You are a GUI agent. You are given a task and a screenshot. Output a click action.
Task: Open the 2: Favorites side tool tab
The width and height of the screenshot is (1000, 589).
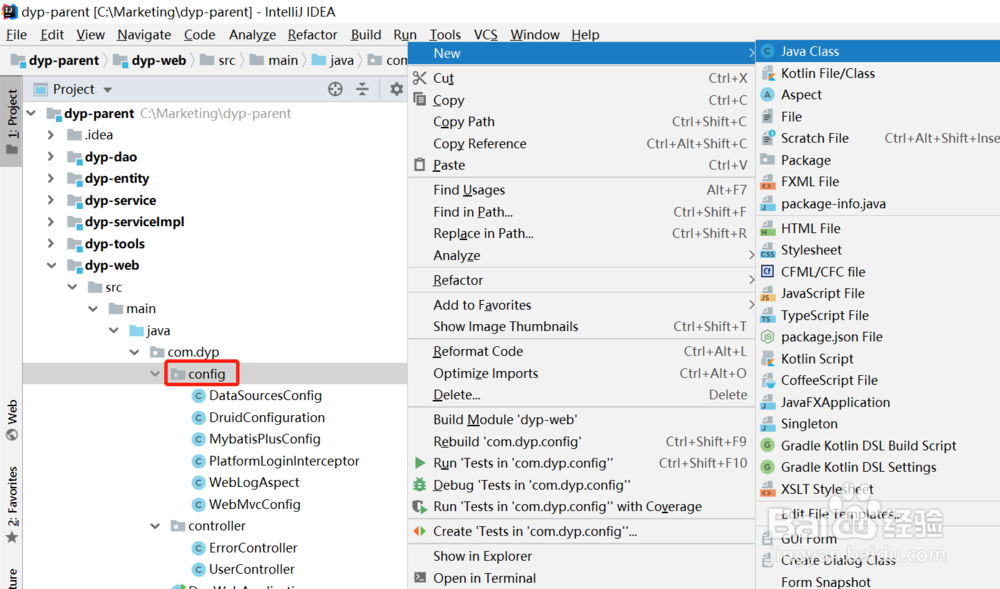(11, 505)
